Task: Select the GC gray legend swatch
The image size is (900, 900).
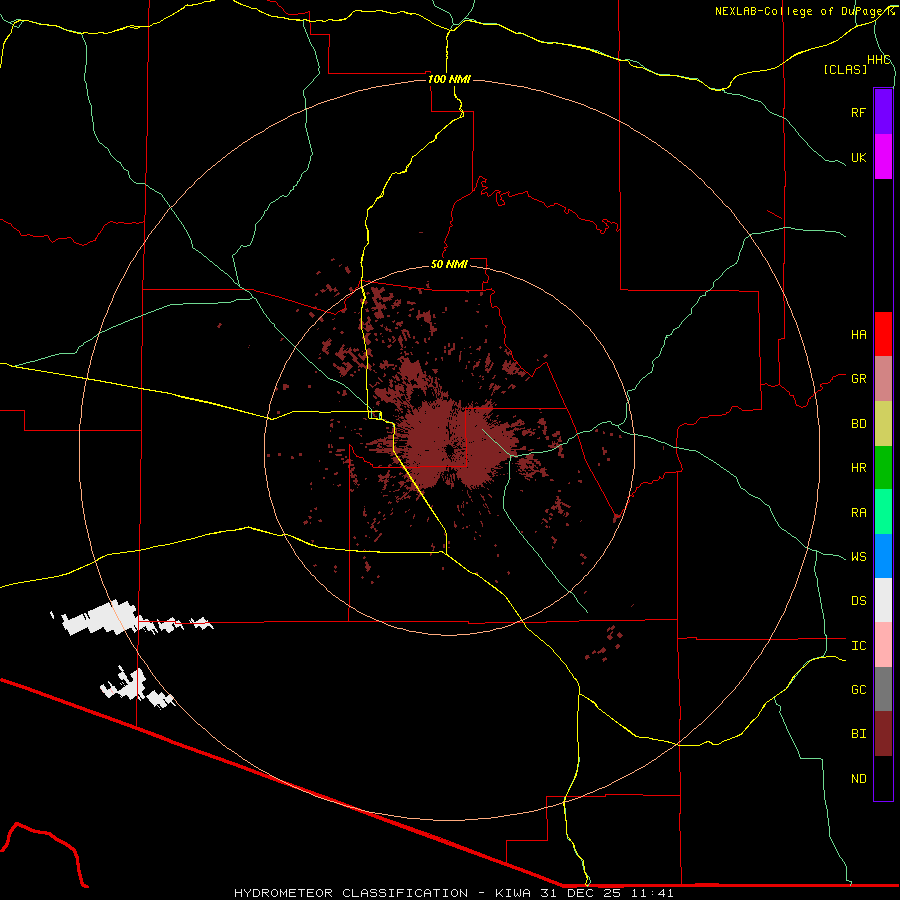Action: [883, 689]
